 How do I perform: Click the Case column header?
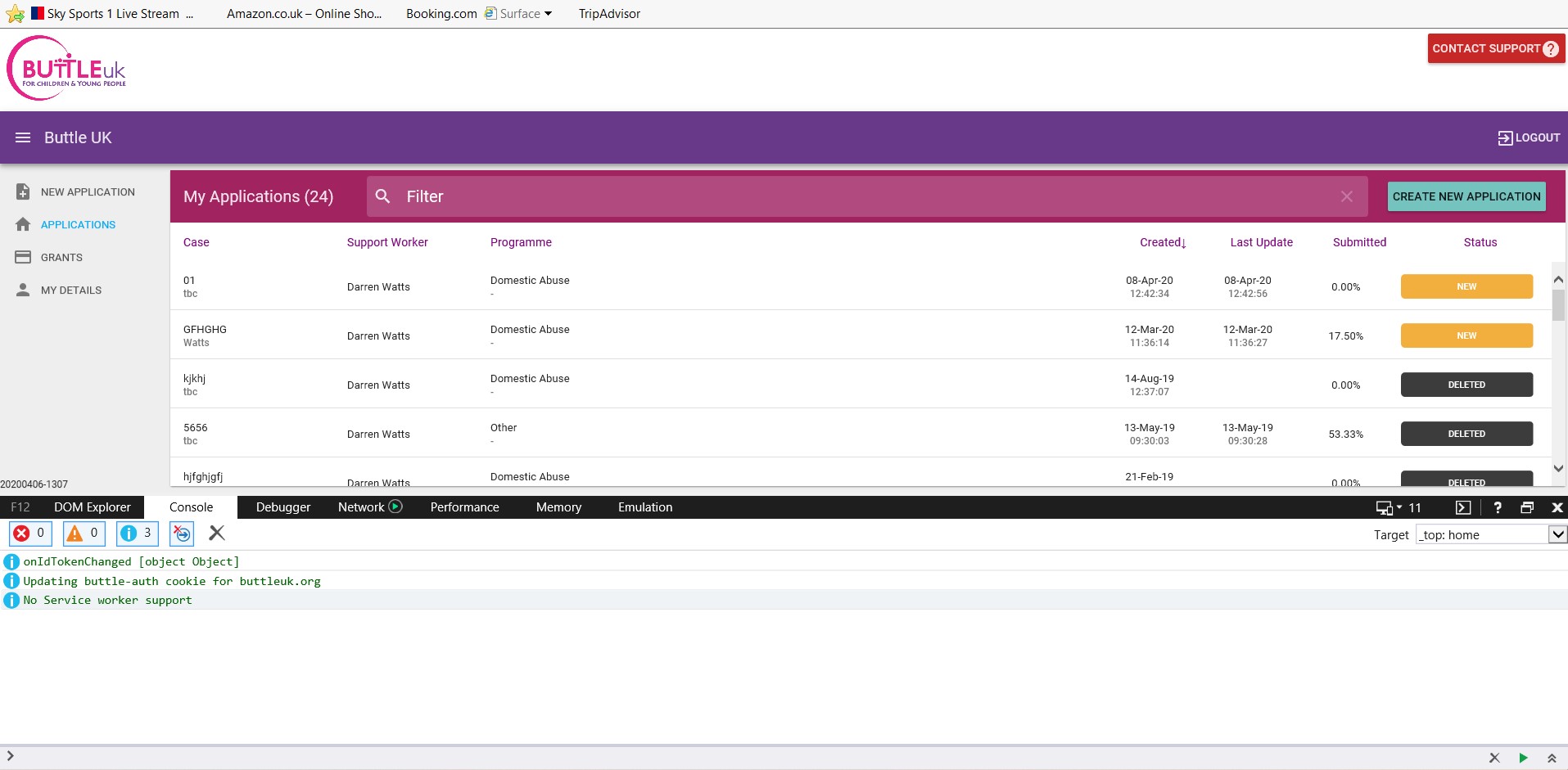tap(197, 242)
